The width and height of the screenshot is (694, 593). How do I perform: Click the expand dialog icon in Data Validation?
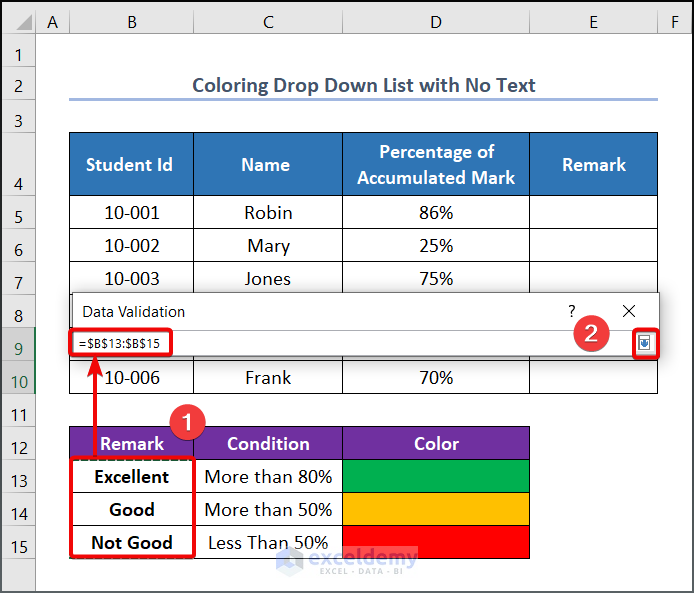645,343
